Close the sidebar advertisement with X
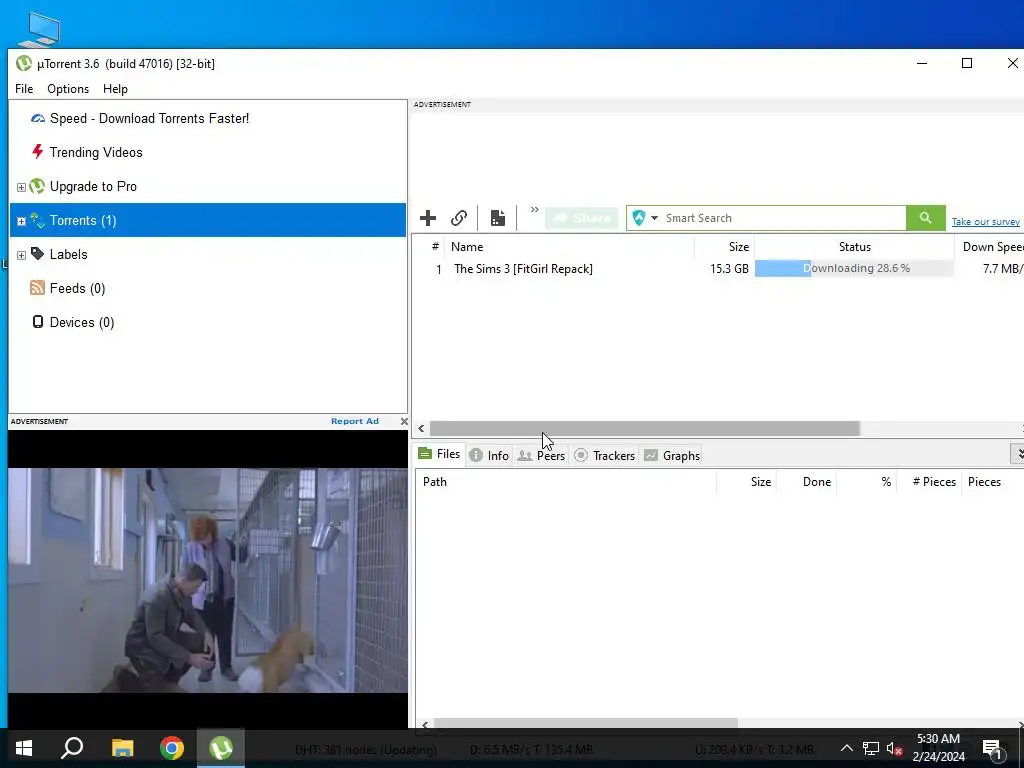Screen dimensions: 1024x768 click(404, 421)
